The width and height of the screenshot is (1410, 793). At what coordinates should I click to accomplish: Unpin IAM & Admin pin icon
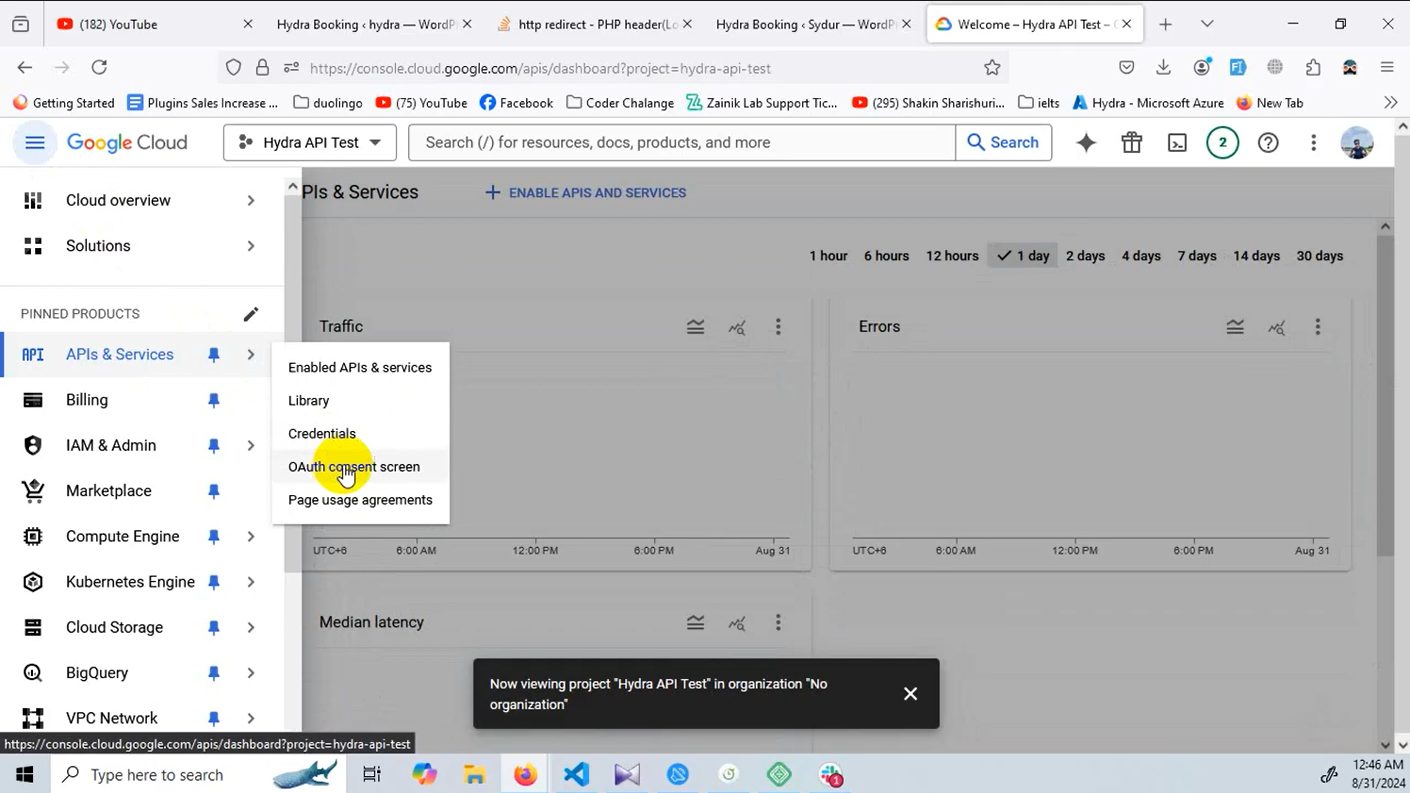pyautogui.click(x=213, y=446)
